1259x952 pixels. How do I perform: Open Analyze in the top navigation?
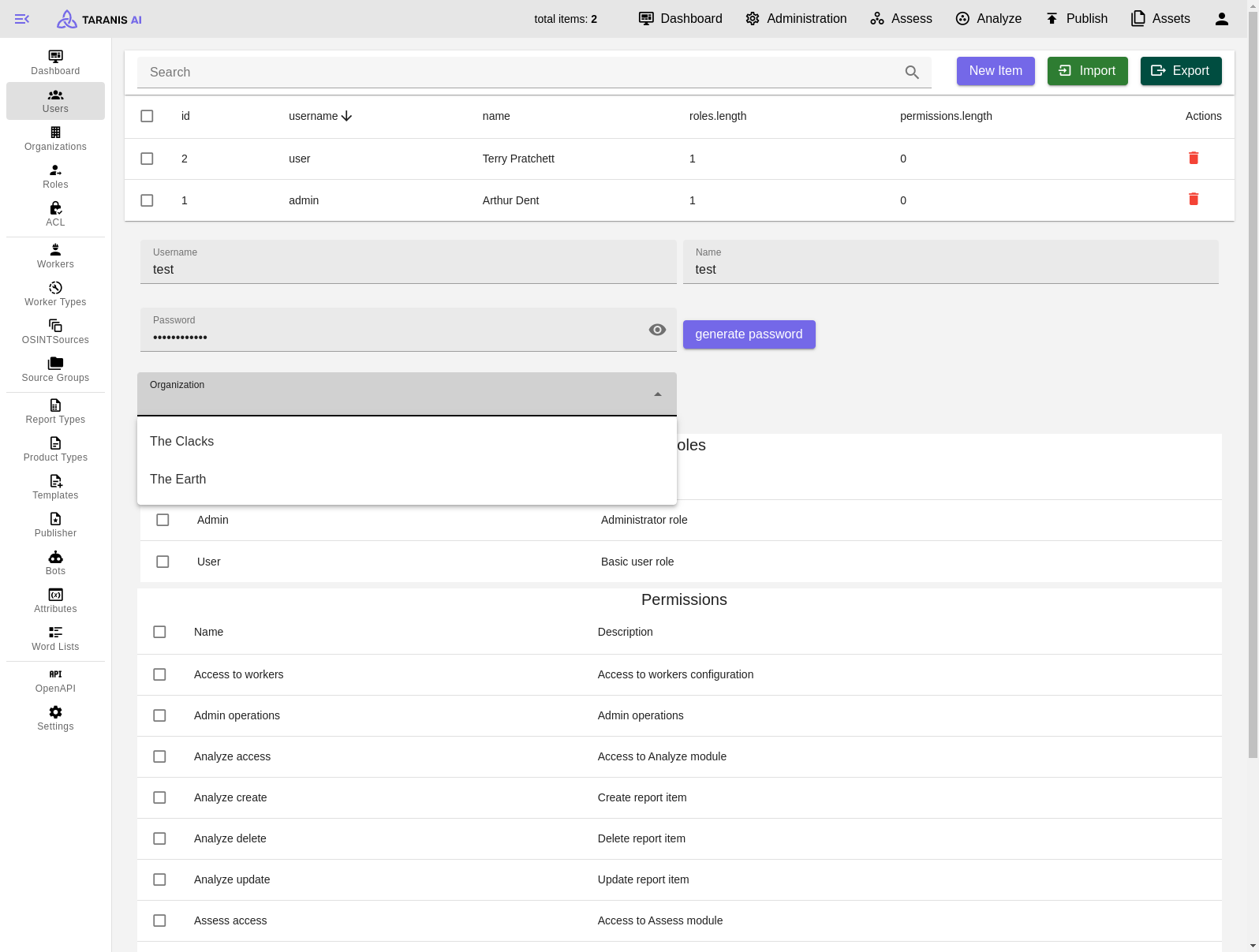988,19
